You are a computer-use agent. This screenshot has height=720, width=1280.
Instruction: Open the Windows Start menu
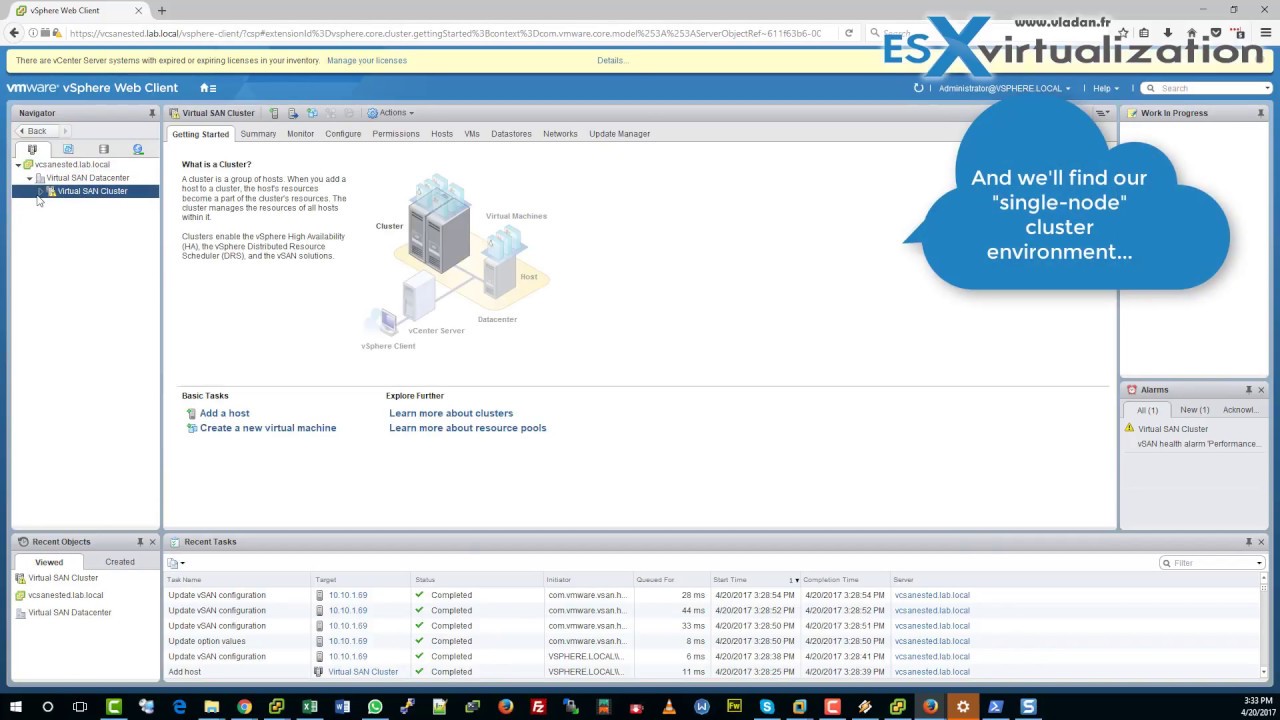point(15,707)
